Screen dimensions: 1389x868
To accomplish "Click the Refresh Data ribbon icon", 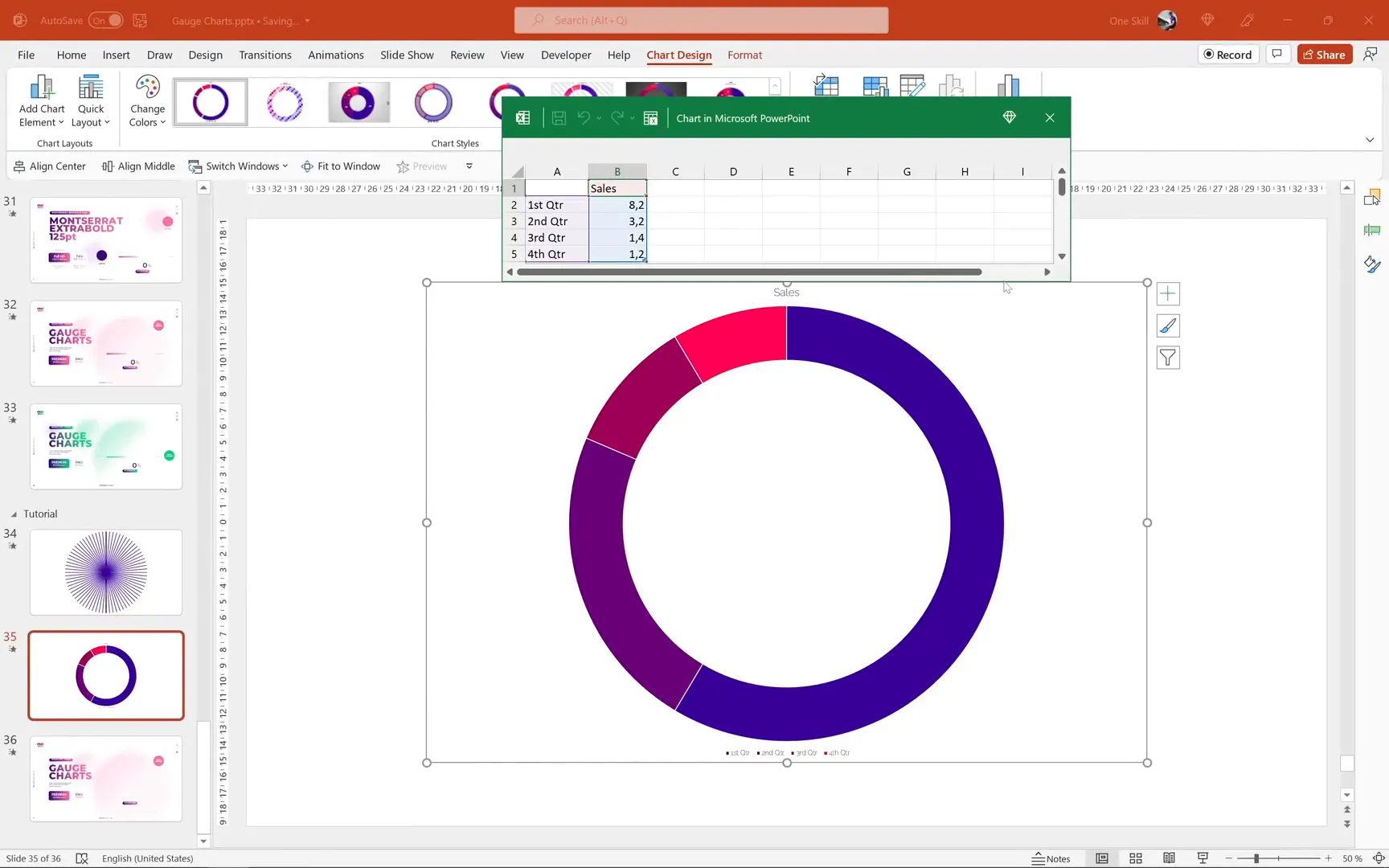I will click(952, 85).
